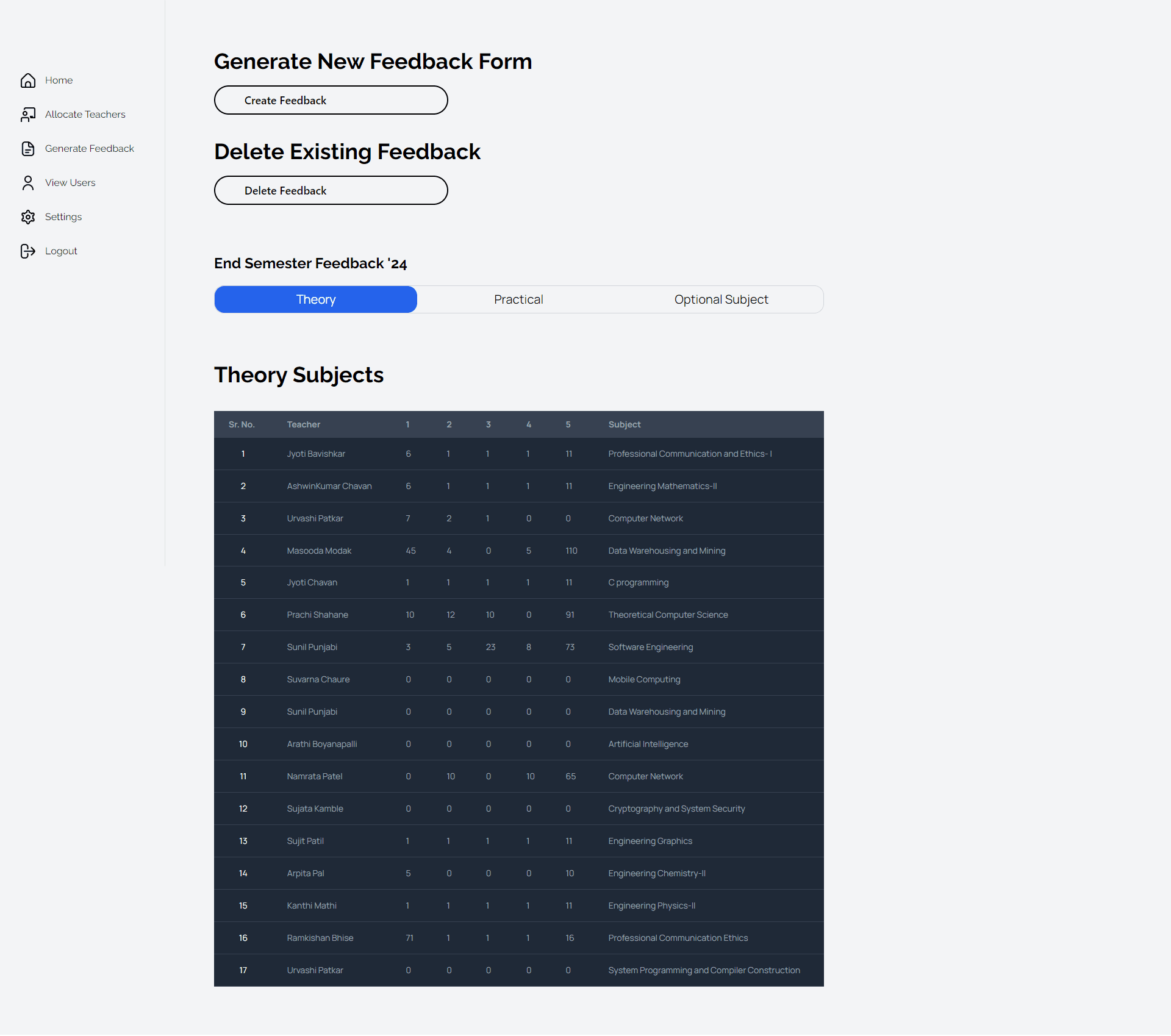This screenshot has height=1036, width=1171.
Task: Open Generate Feedback in the sidebar
Action: [x=89, y=149]
